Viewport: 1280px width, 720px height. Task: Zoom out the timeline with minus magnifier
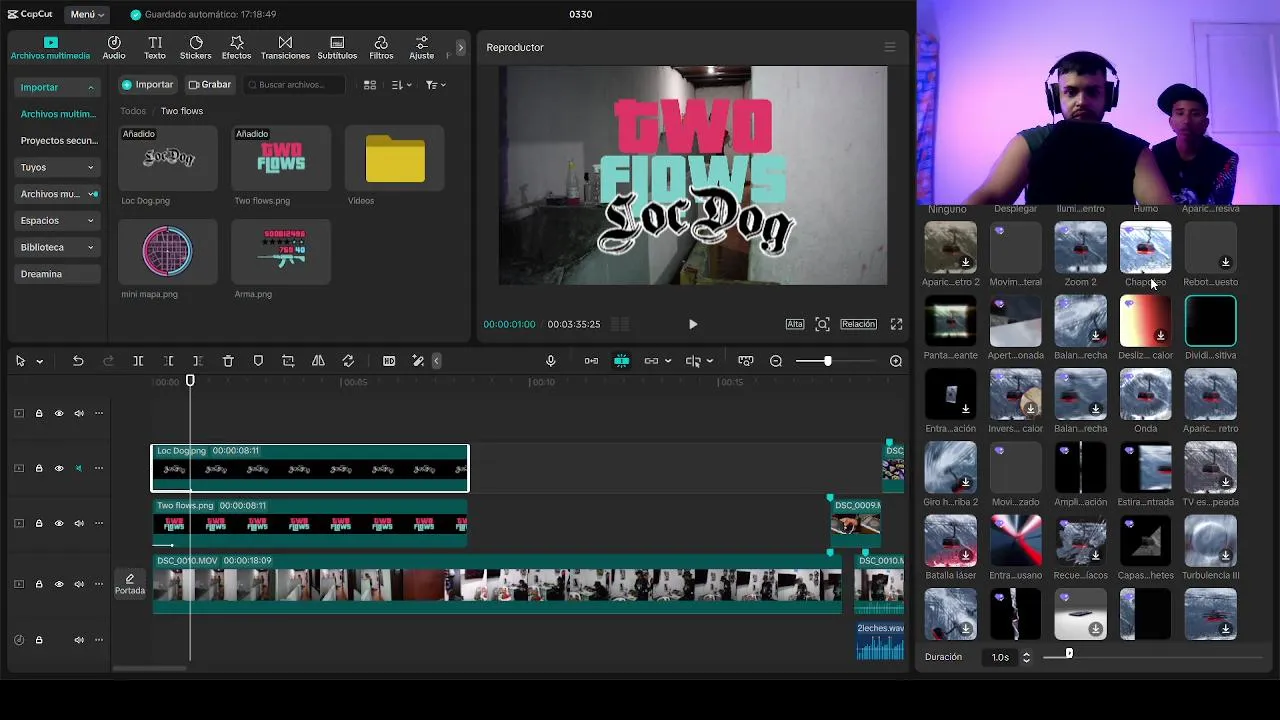(x=776, y=361)
